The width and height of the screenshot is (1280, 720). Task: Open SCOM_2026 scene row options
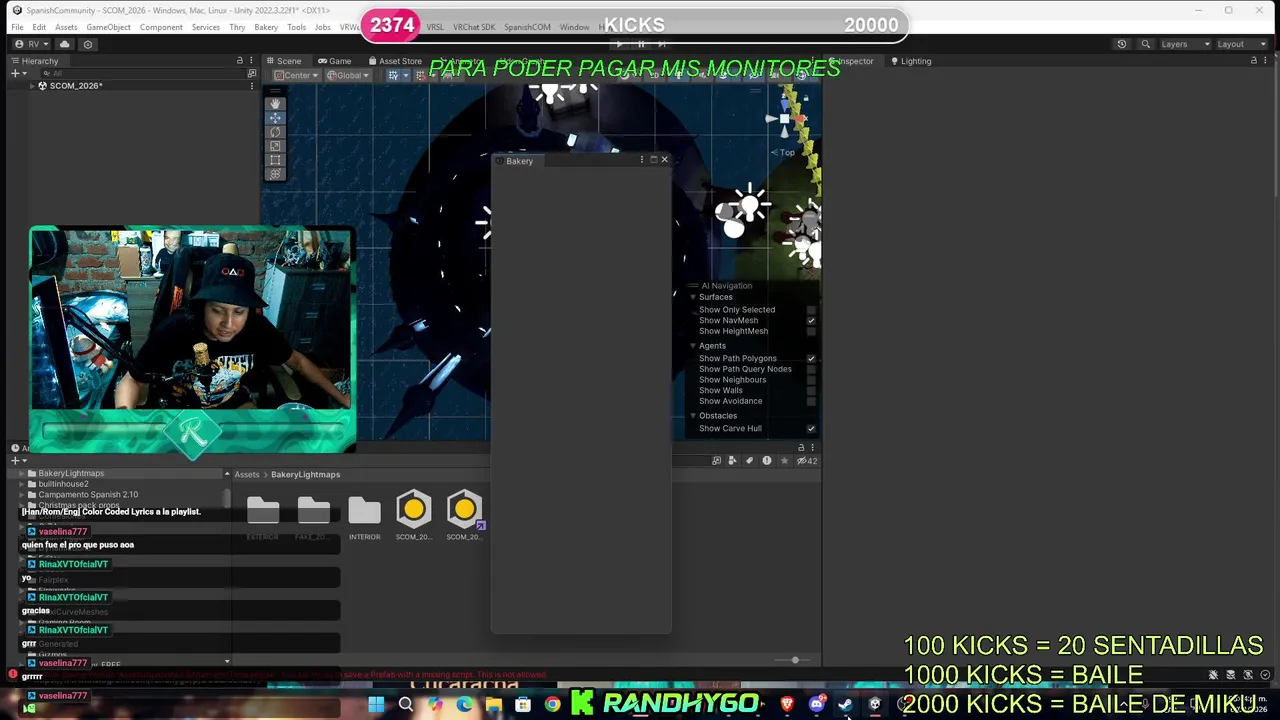tap(252, 86)
